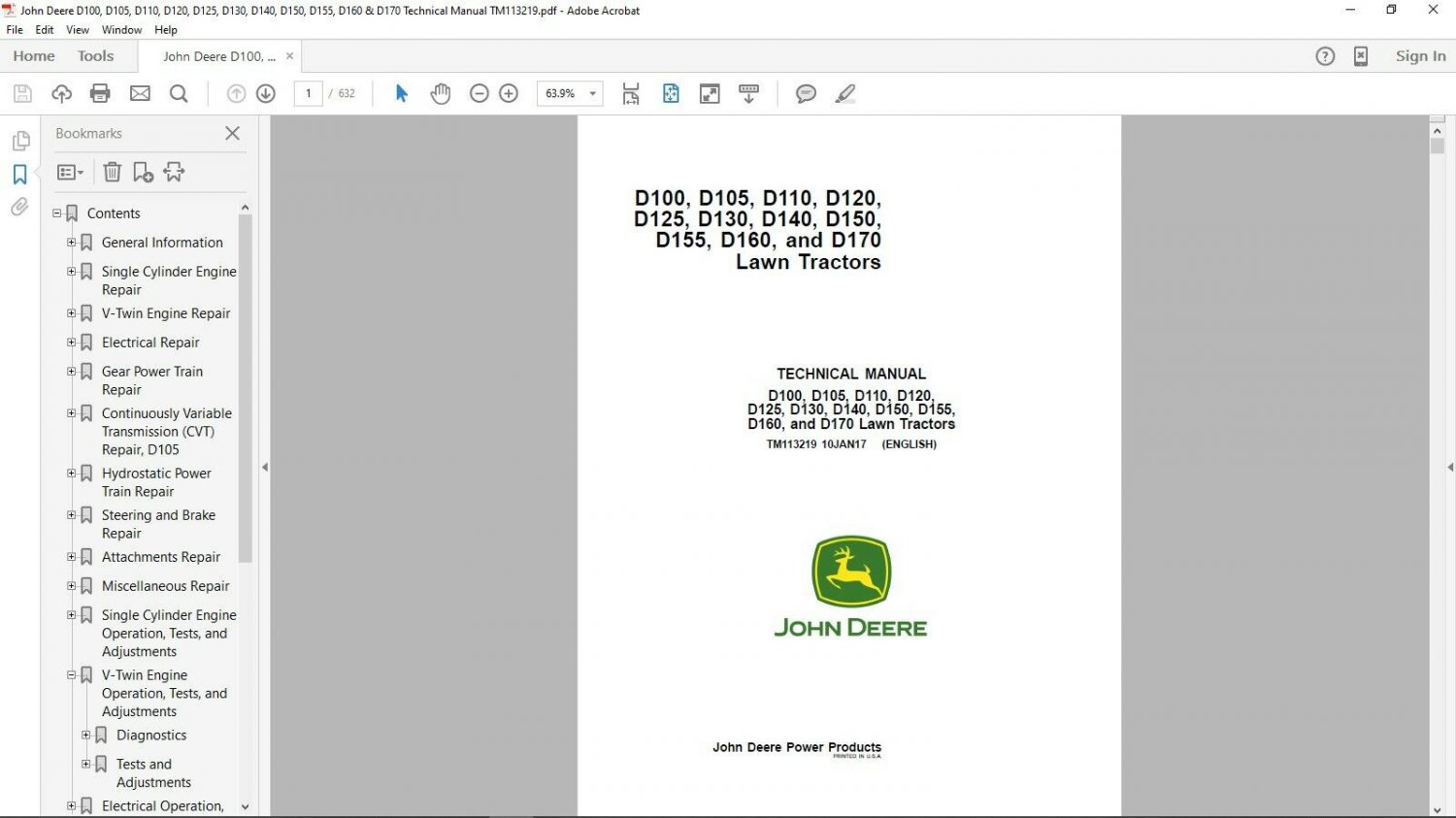Viewport: 1456px width, 818px height.
Task: Open the Attachments paperclip panel
Action: [x=19, y=207]
